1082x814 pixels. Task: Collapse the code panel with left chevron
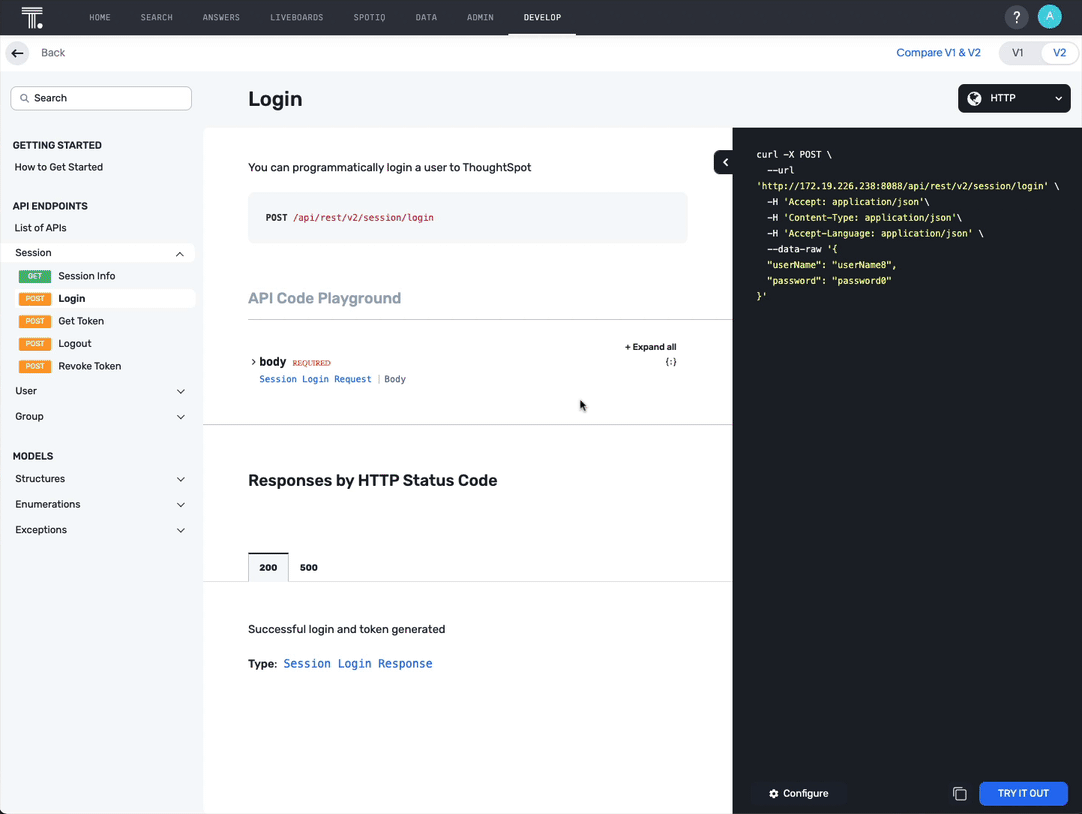tap(725, 162)
